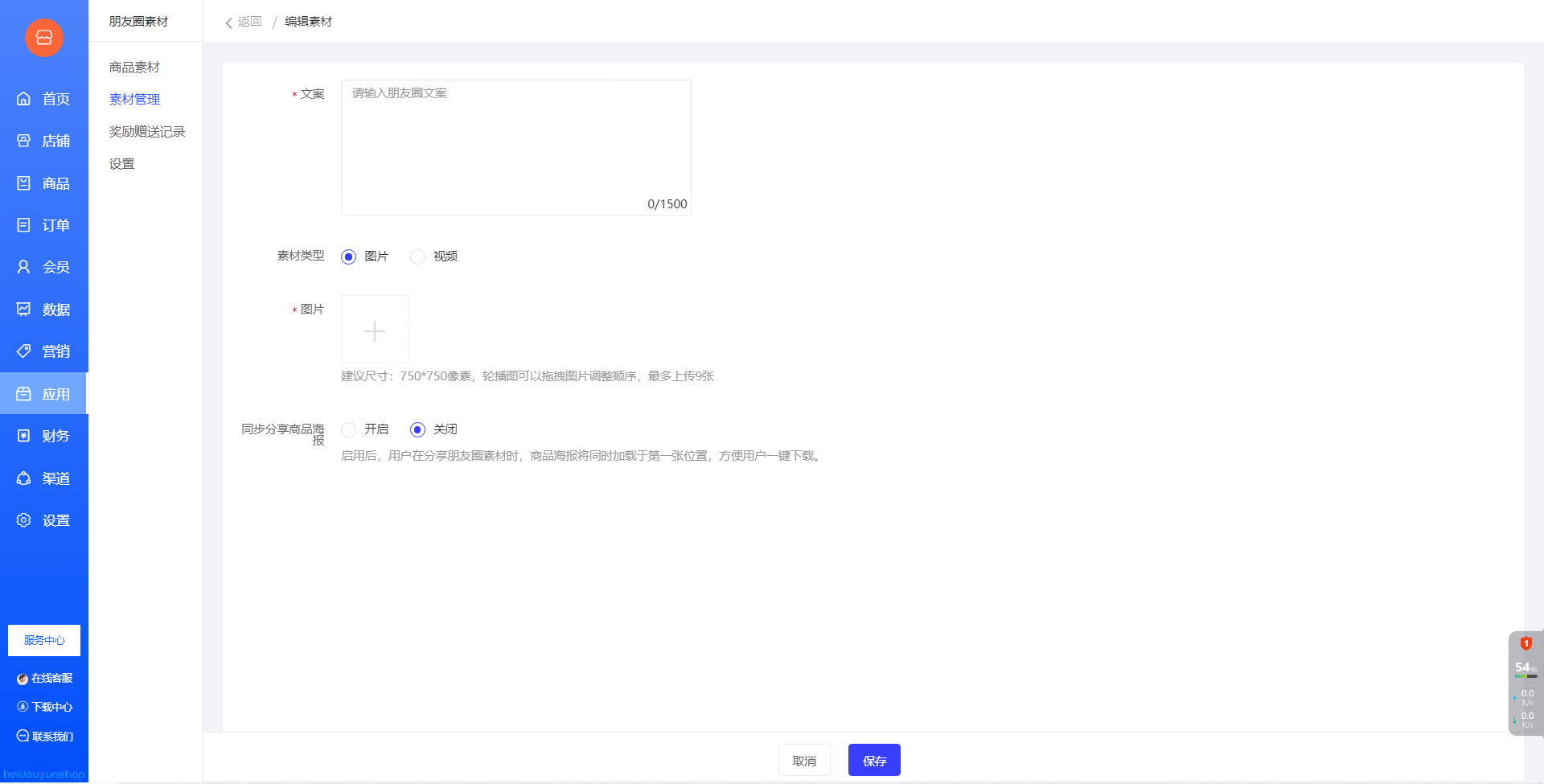Select 素材管理 submenu item
Image resolution: width=1544 pixels, height=784 pixels.
(134, 100)
